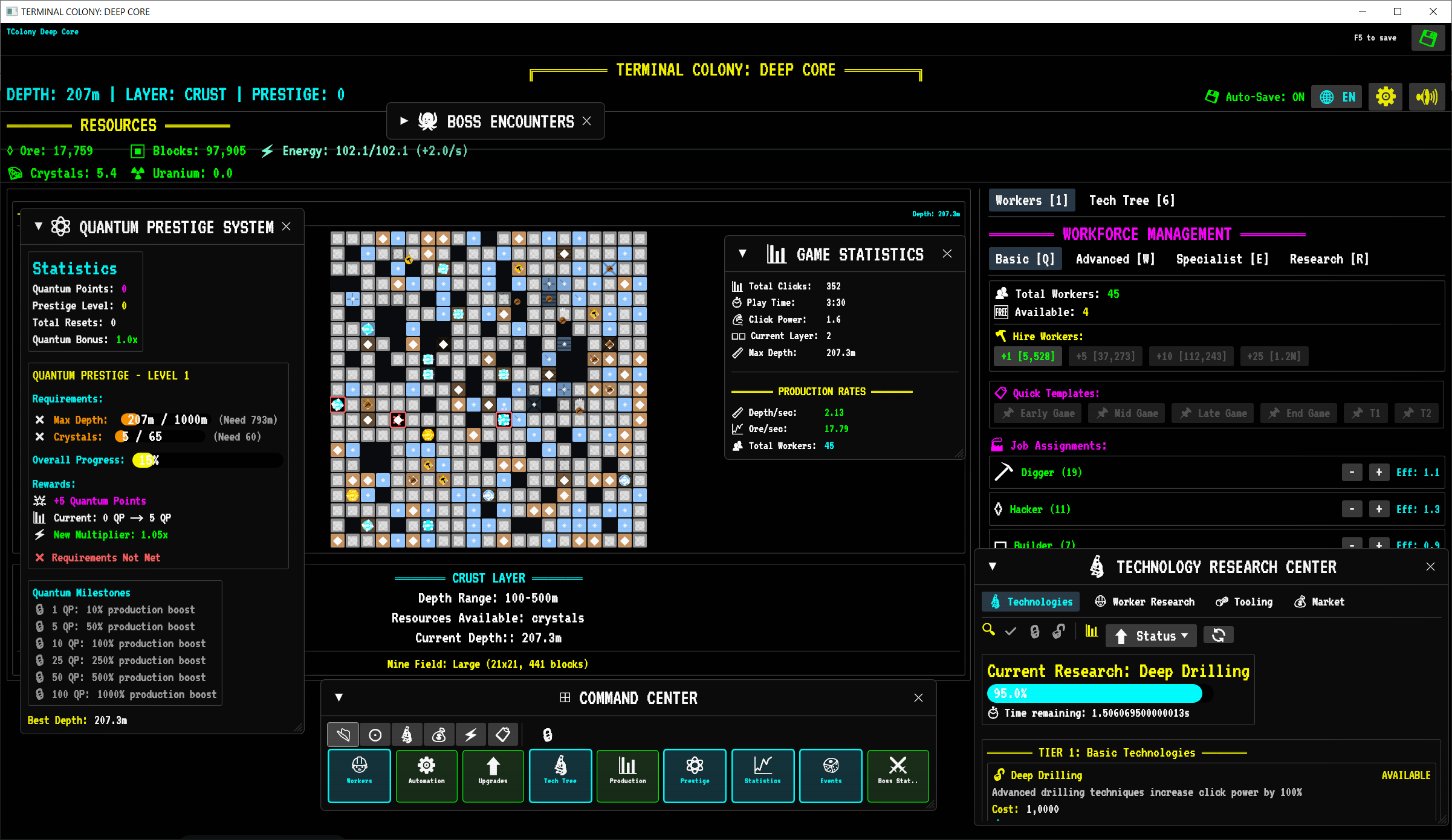Switch to the Tech Tree [6] tab
Screen dimensions: 1452x840
1132,201
